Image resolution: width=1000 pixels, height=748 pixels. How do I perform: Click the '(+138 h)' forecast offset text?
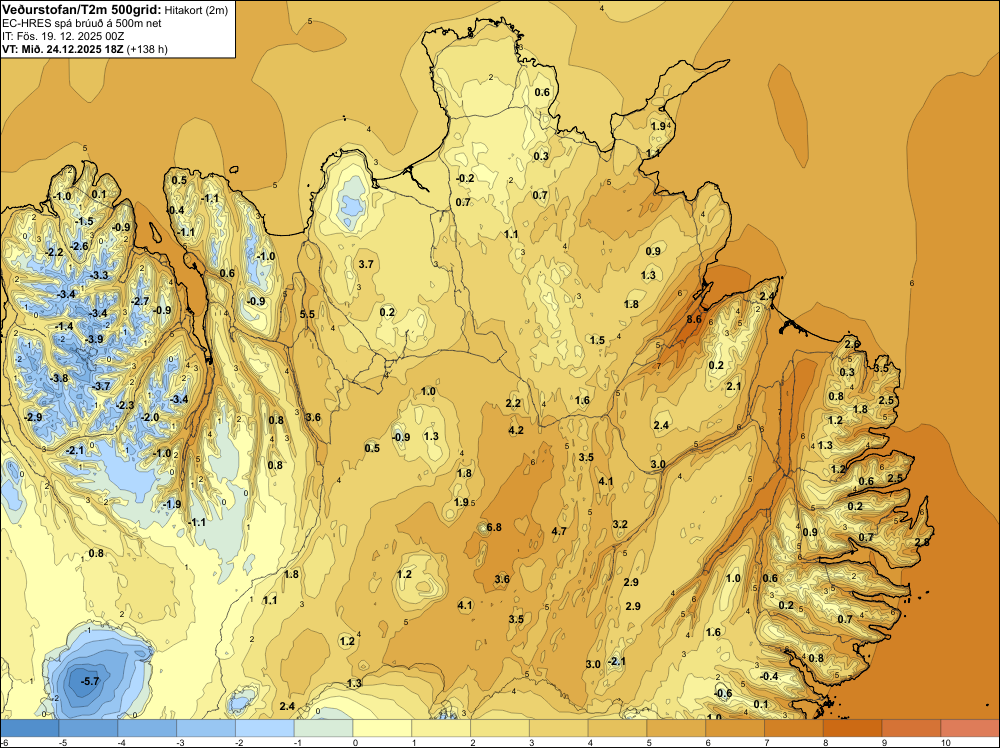click(147, 49)
